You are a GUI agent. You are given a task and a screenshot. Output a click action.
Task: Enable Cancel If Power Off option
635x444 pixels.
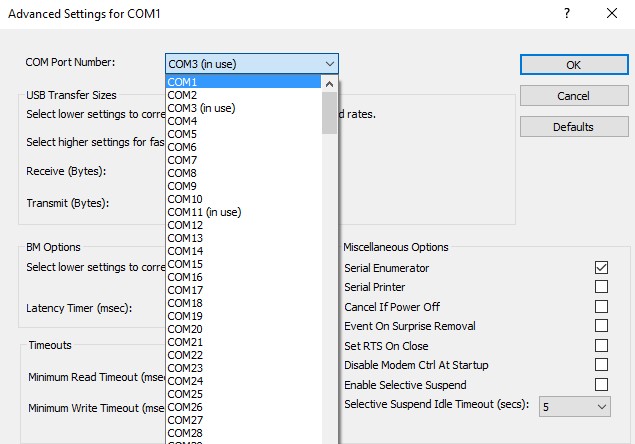(601, 307)
